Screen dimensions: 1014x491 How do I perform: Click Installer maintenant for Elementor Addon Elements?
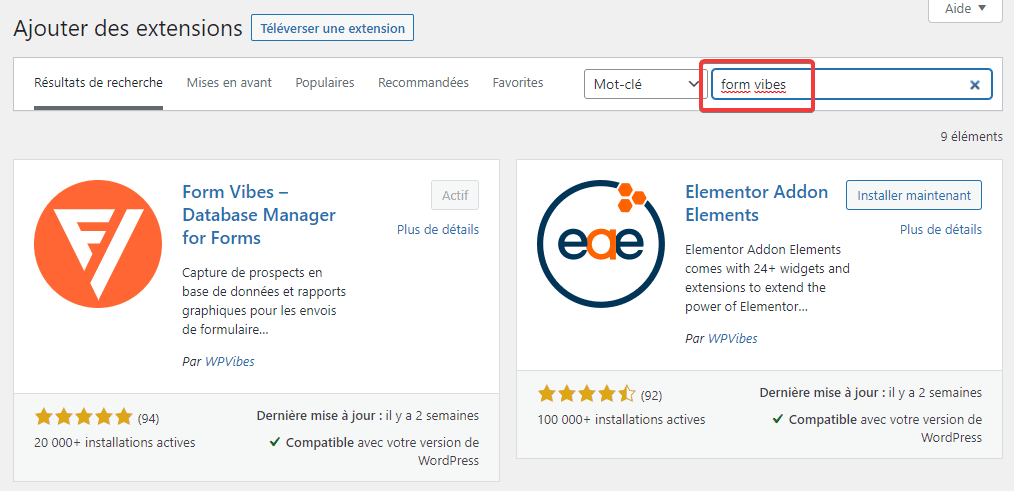click(914, 195)
